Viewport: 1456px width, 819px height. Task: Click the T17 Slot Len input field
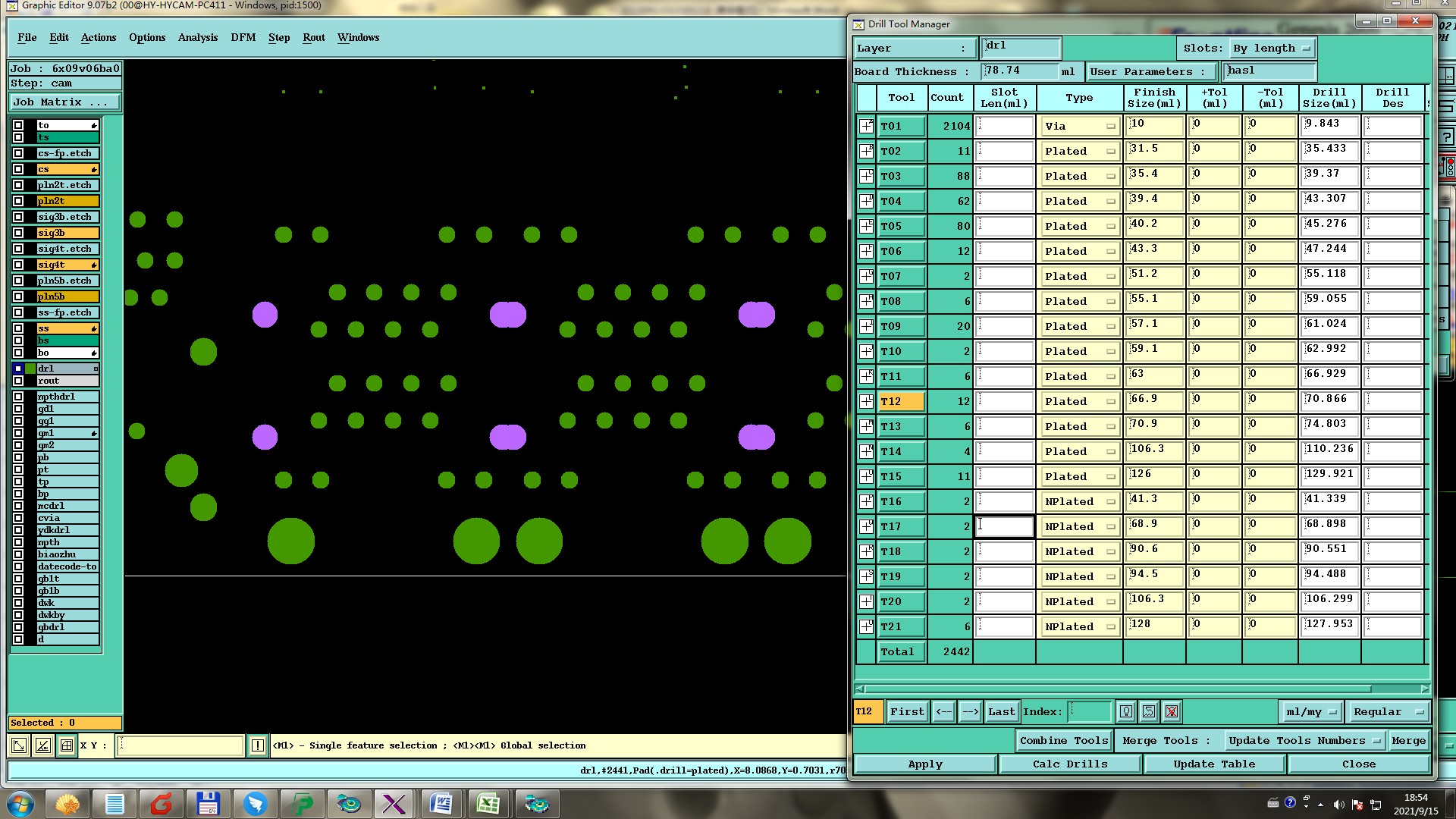[x=1004, y=526]
